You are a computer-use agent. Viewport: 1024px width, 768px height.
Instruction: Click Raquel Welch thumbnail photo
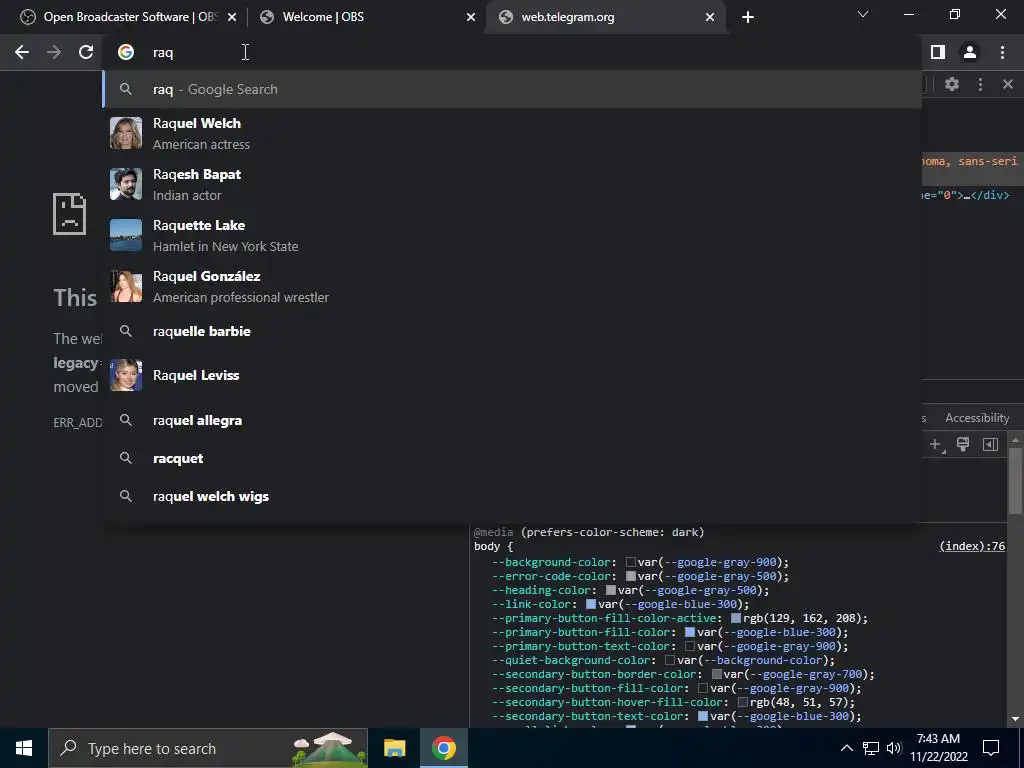point(126,133)
